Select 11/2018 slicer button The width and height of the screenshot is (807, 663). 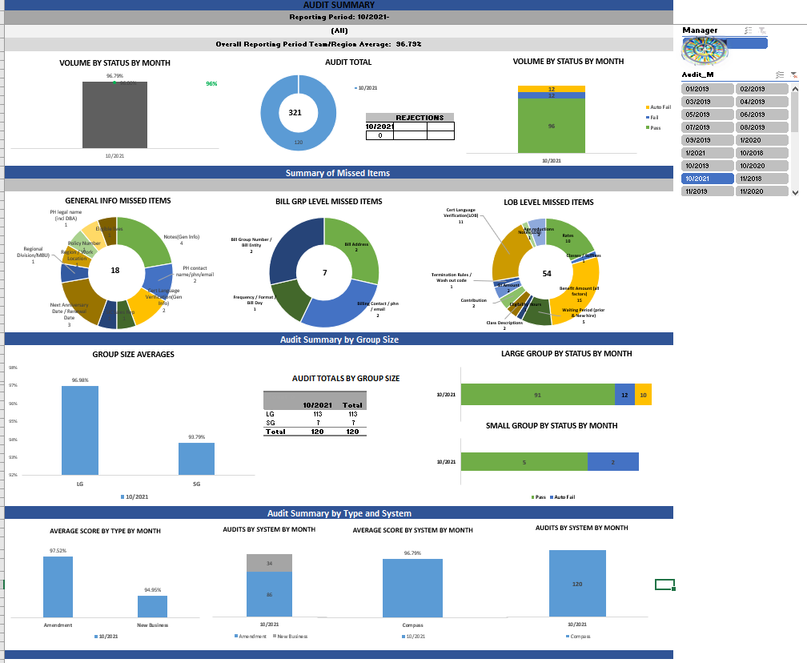(762, 179)
